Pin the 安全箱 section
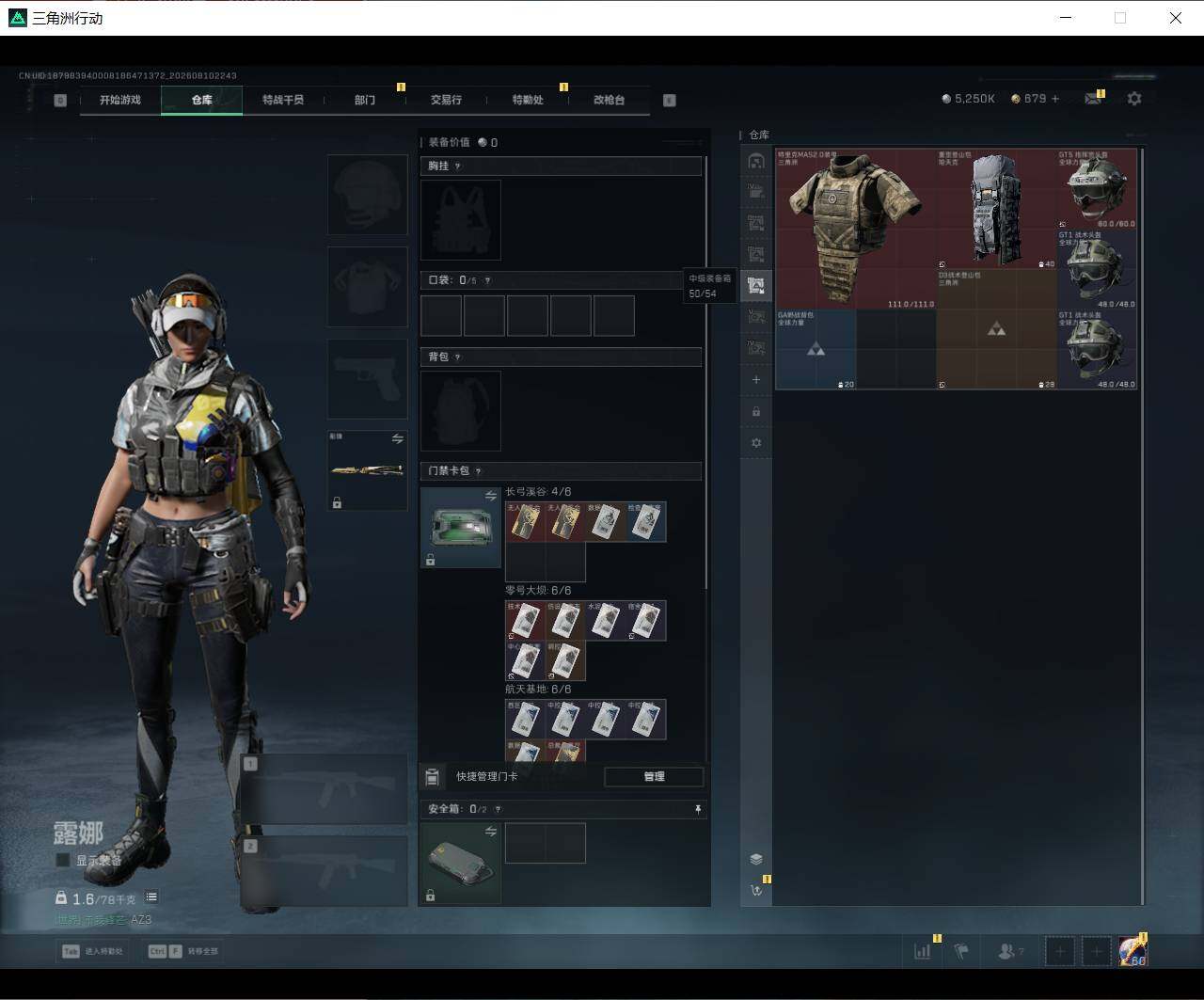Screen dimensions: 1204x1000 [x=698, y=809]
